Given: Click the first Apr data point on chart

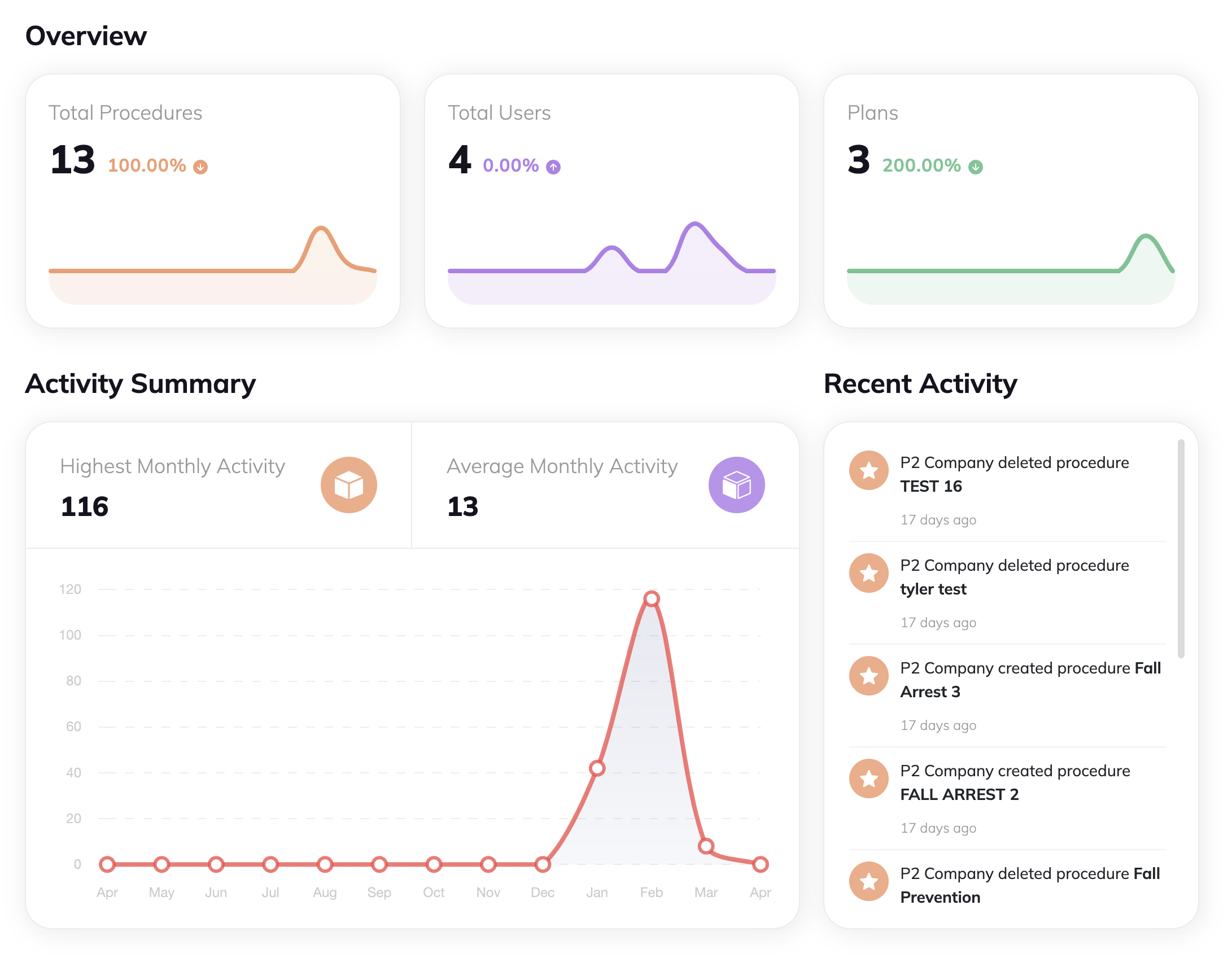Looking at the screenshot, I should (x=107, y=864).
